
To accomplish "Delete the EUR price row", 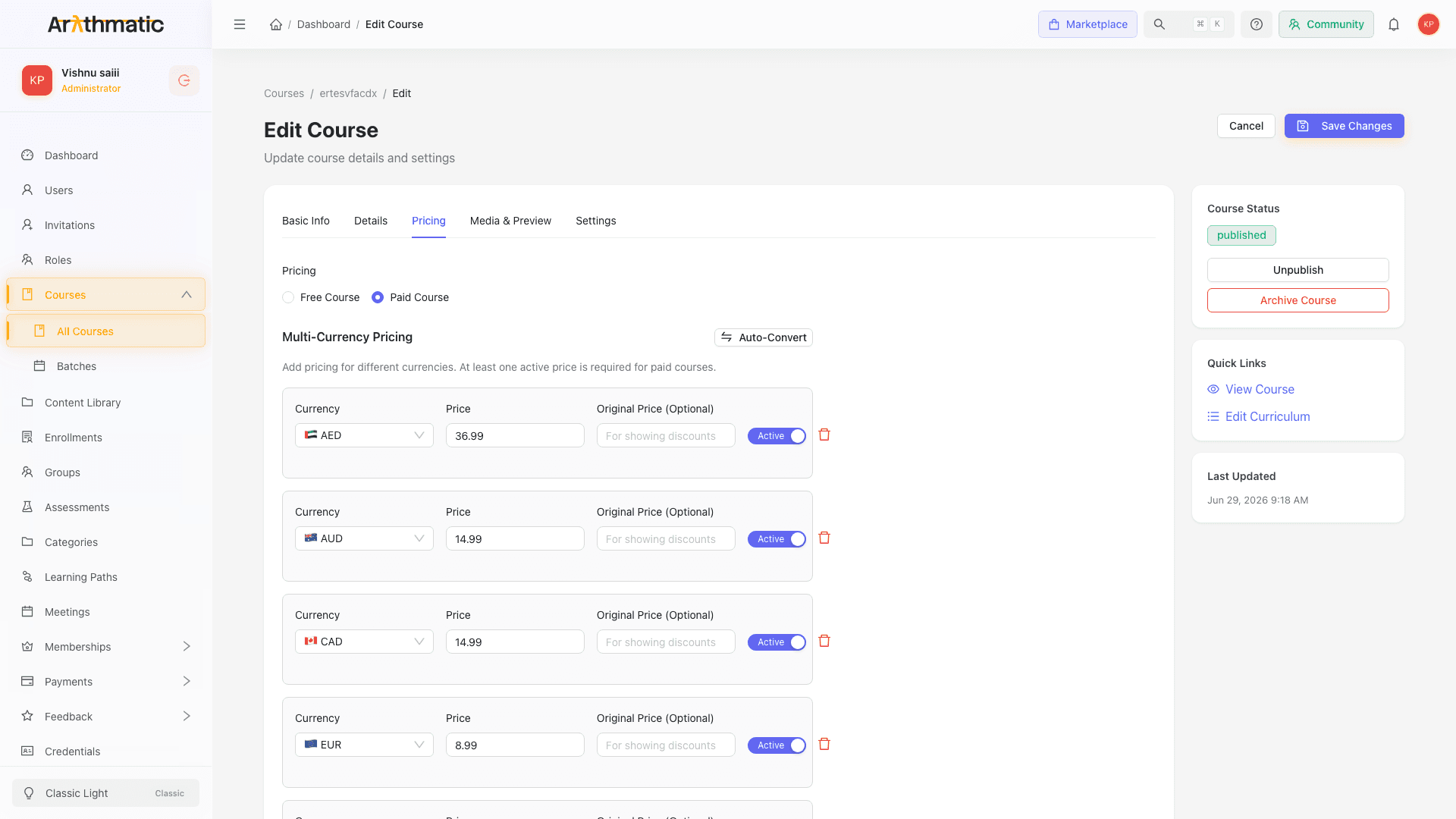I will coord(824,745).
